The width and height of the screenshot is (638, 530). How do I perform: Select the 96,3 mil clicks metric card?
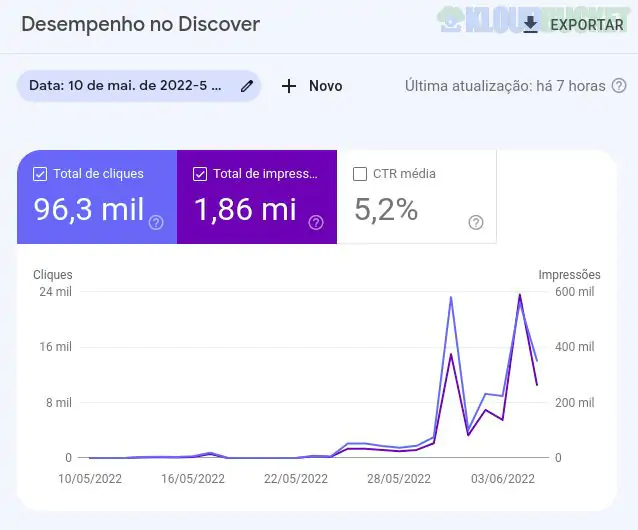click(90, 209)
